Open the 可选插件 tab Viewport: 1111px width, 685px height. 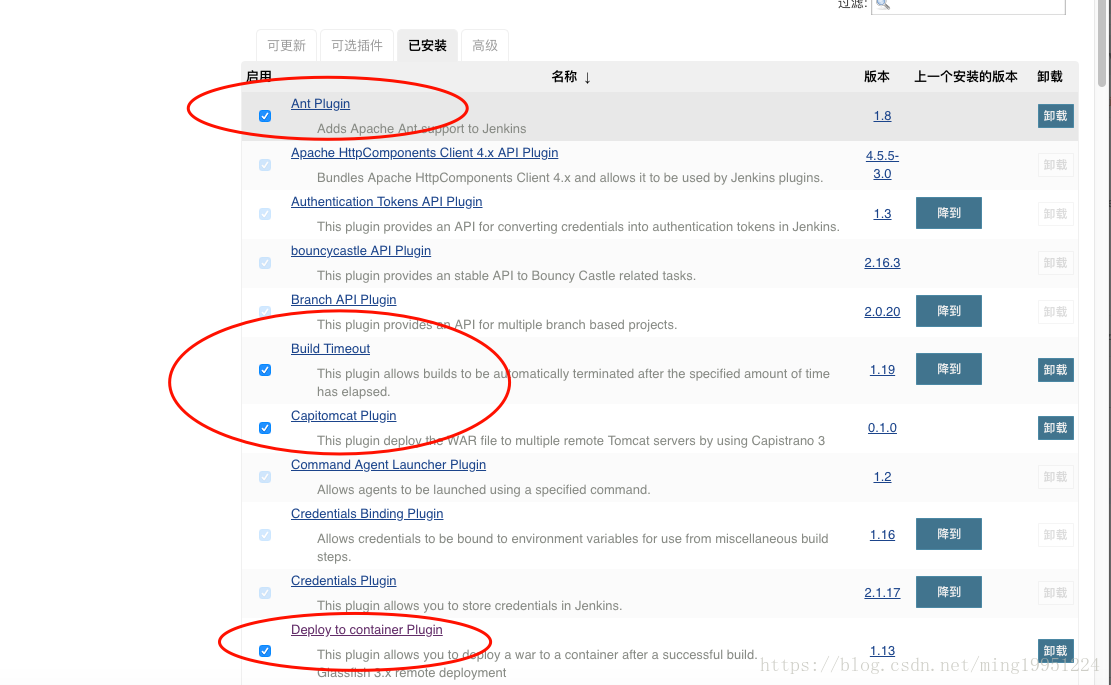[x=357, y=46]
